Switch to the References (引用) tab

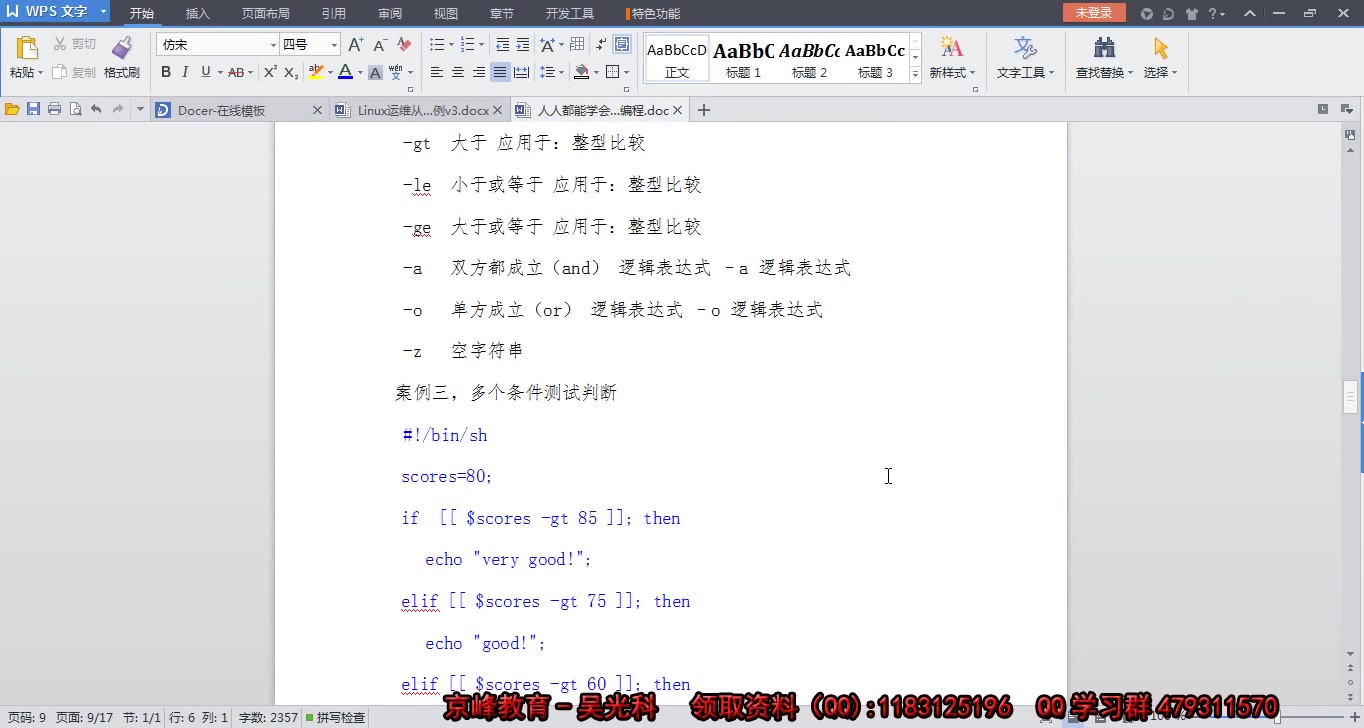point(334,13)
